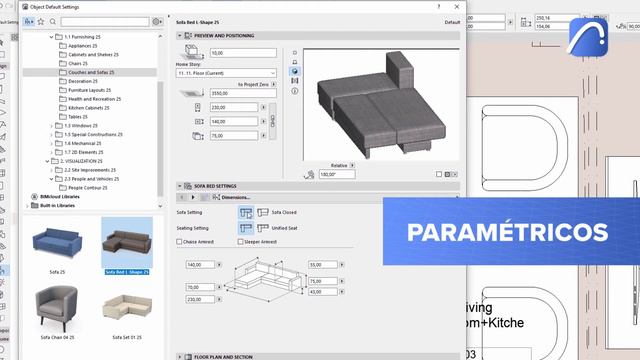Expand 1.5 Special Constructions 25 folder
Viewport: 640px width, 360px height.
click(51, 135)
